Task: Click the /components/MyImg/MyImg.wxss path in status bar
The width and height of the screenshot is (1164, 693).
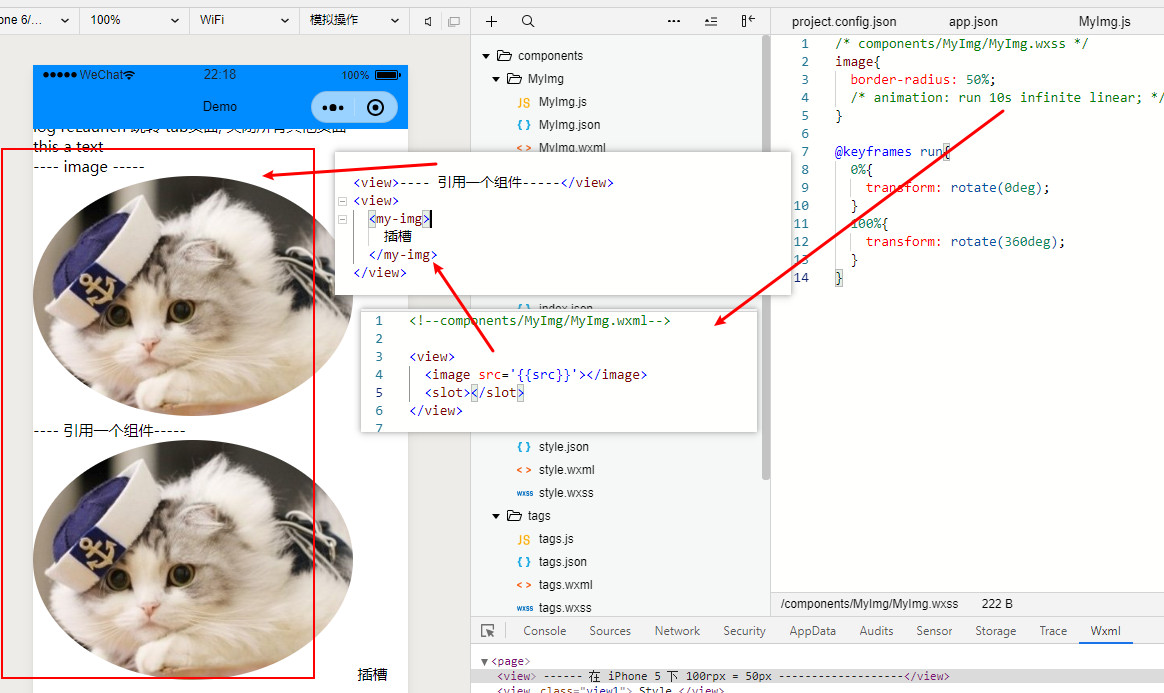Action: click(x=869, y=604)
